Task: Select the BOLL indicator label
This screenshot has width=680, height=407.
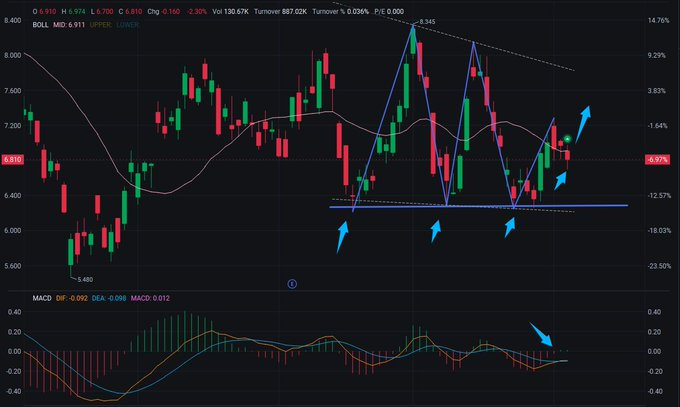Action: pos(40,25)
